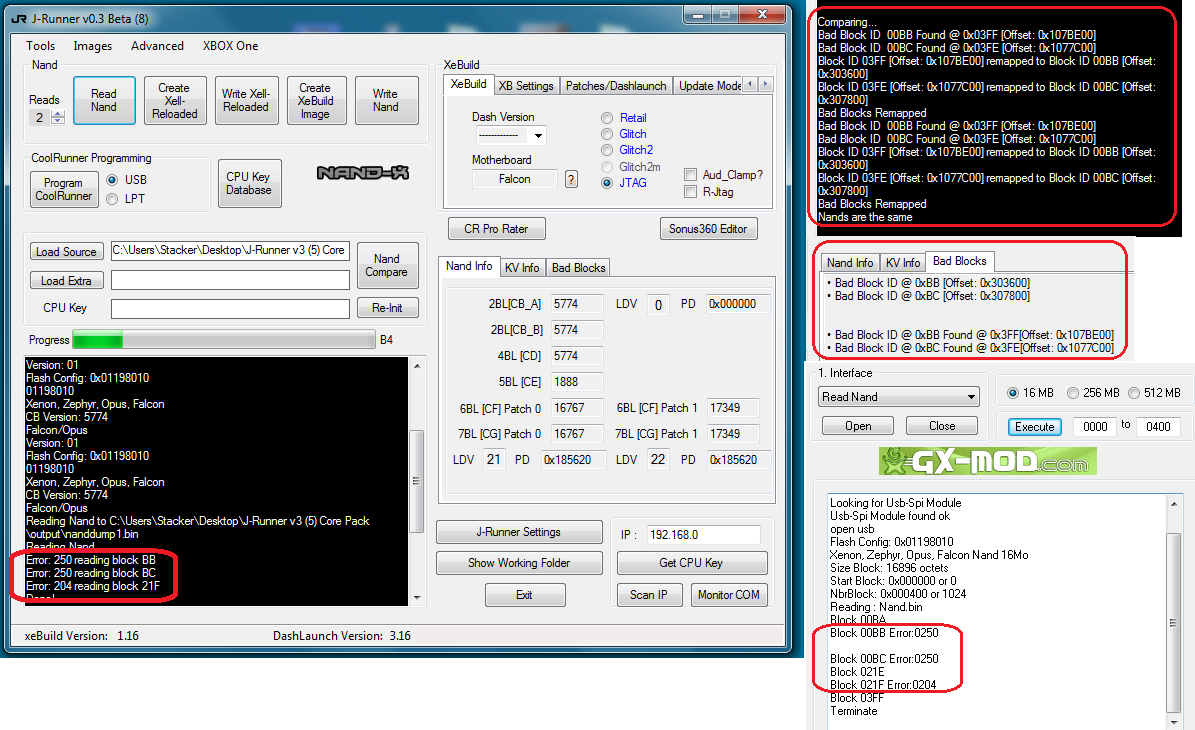Click Write Xell-Reloaded button
Viewport: 1195px width, 730px height.
246,101
